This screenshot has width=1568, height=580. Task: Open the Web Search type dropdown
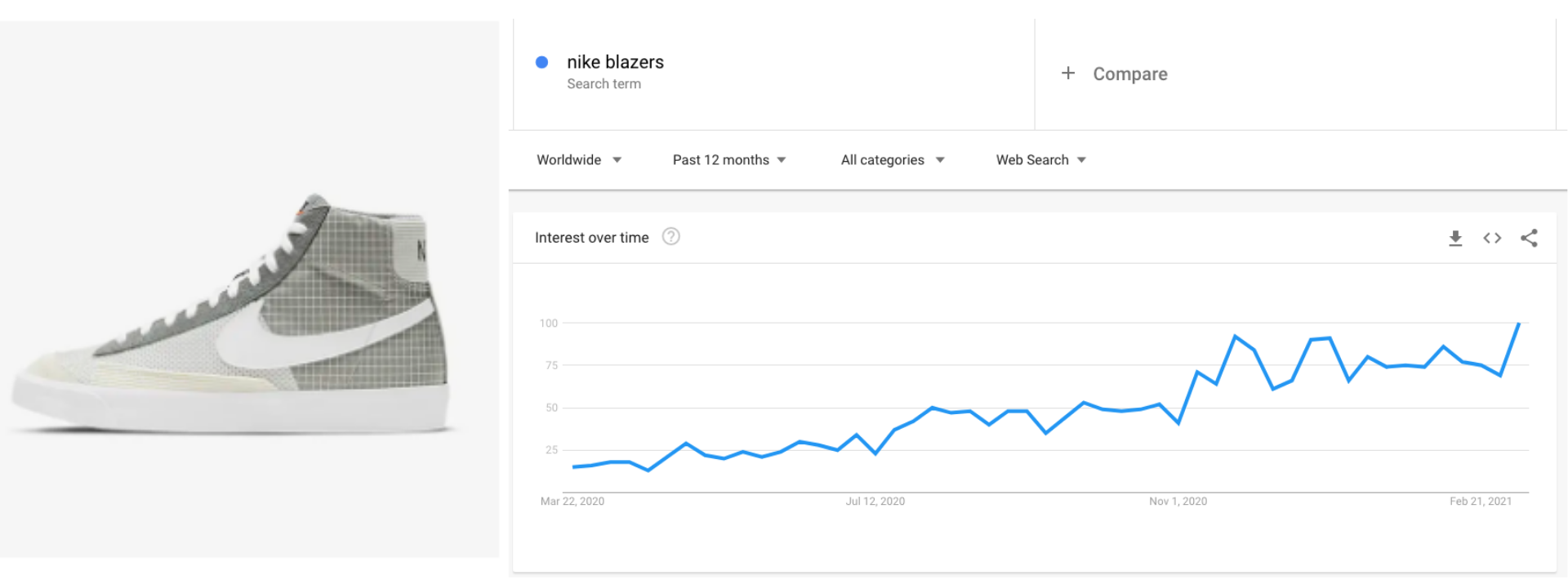tap(1040, 160)
